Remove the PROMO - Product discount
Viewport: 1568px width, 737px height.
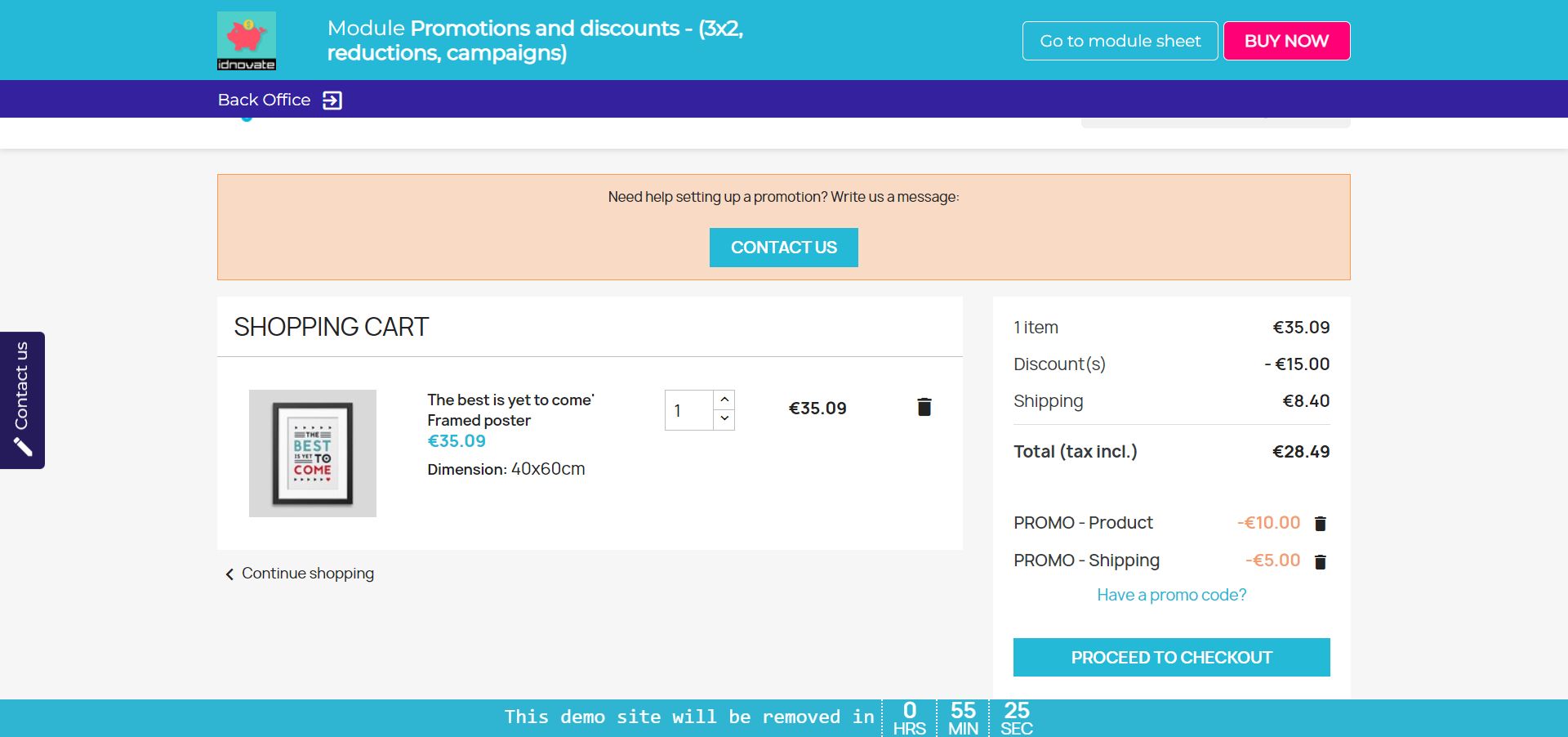1320,524
